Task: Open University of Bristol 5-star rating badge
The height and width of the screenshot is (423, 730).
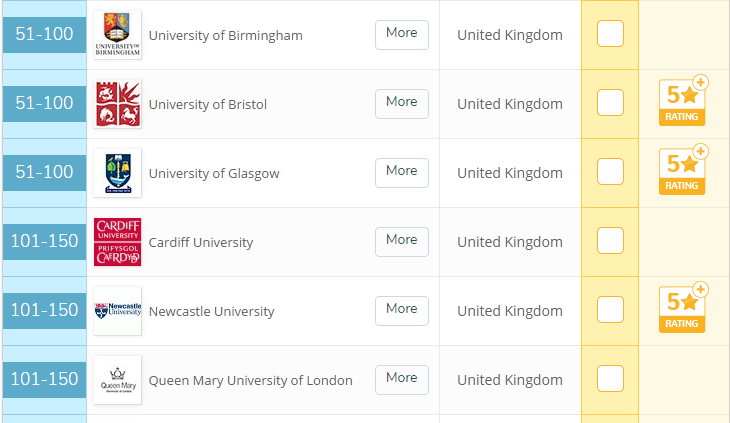Action: point(683,102)
